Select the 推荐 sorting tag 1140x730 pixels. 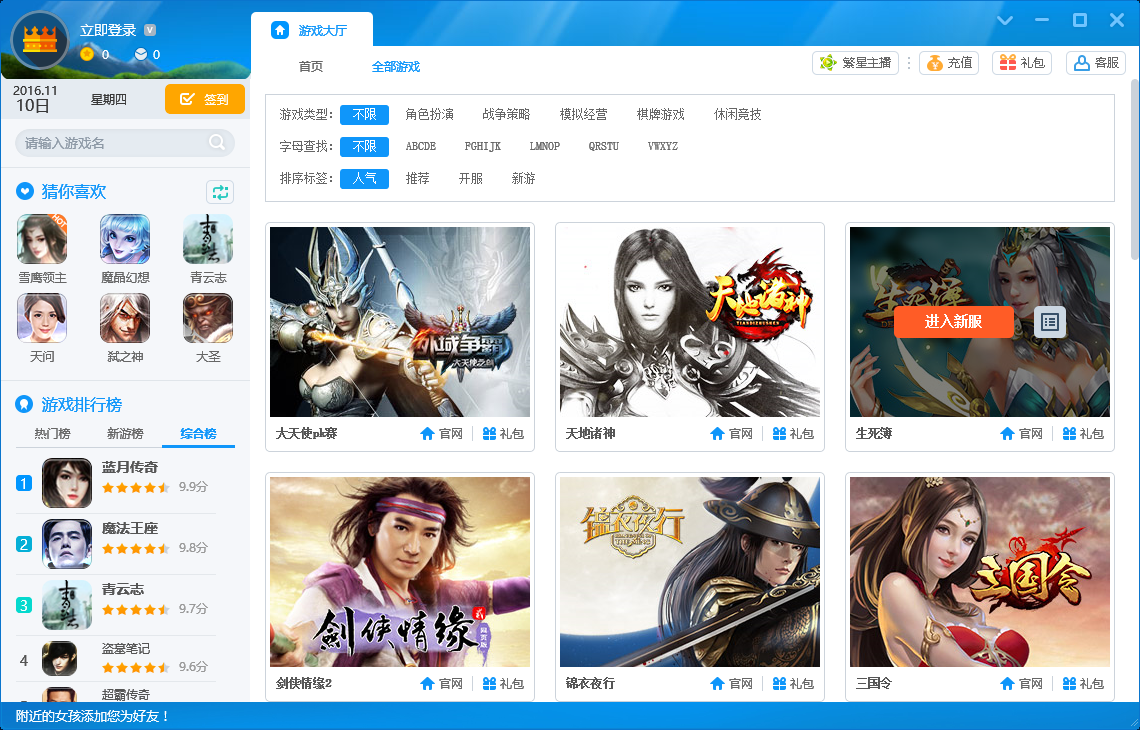point(418,178)
